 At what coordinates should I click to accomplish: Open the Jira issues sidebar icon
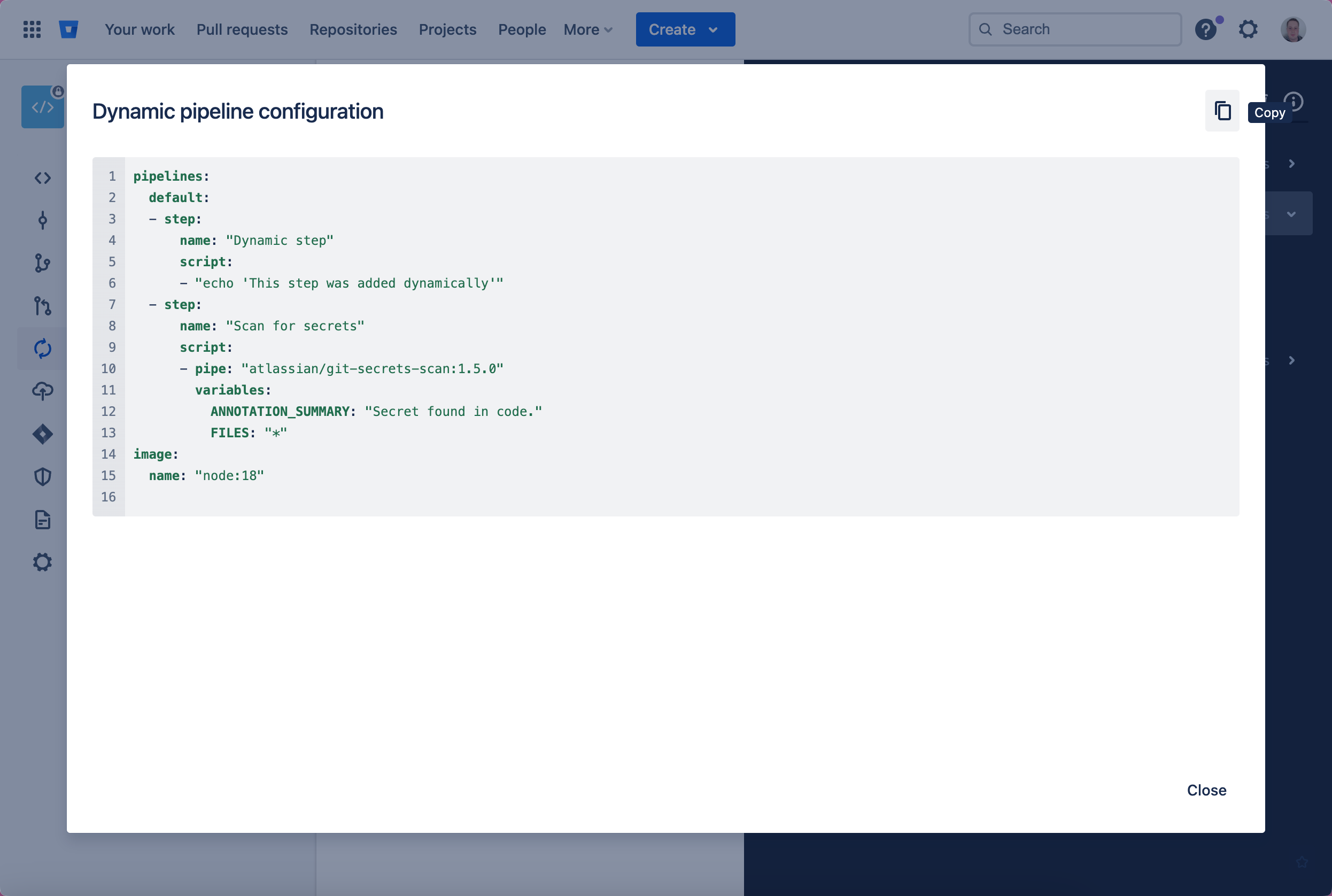43,434
